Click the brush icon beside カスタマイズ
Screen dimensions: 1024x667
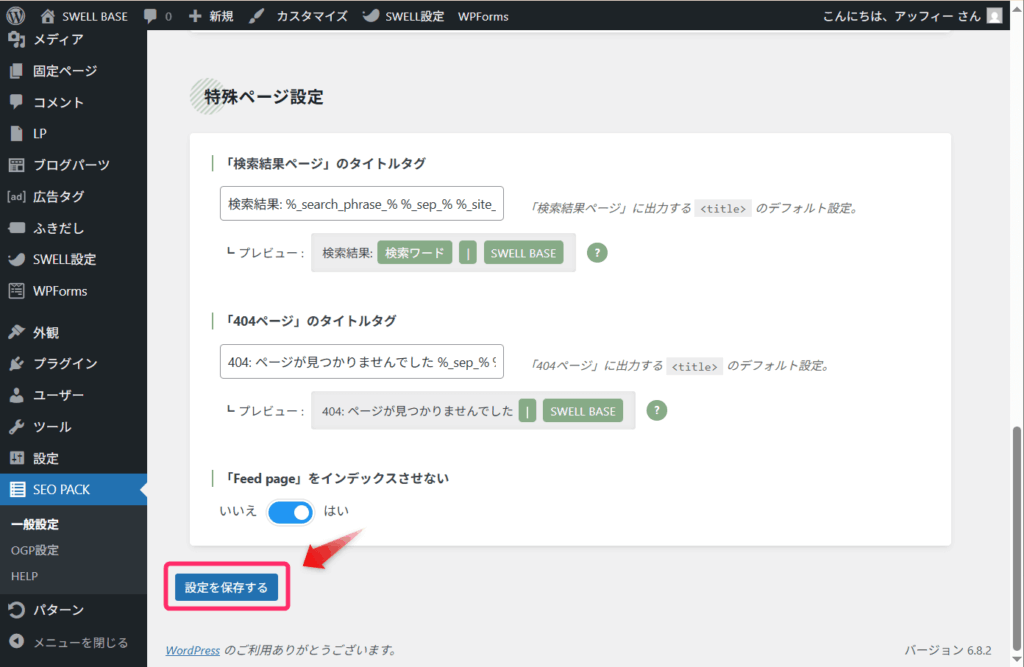pos(257,16)
